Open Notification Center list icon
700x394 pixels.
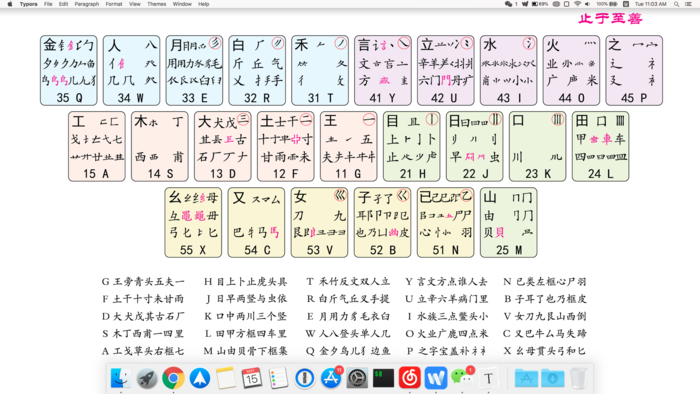pos(688,4)
